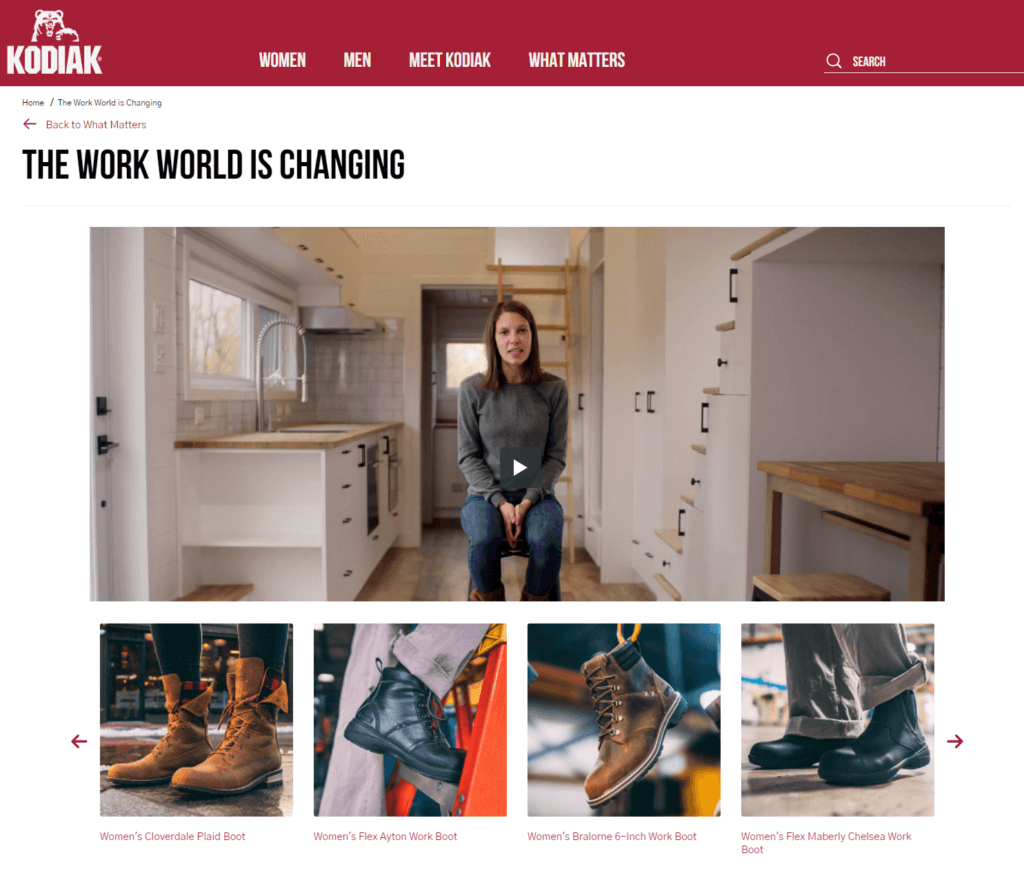Click the right carousel arrow

click(955, 741)
